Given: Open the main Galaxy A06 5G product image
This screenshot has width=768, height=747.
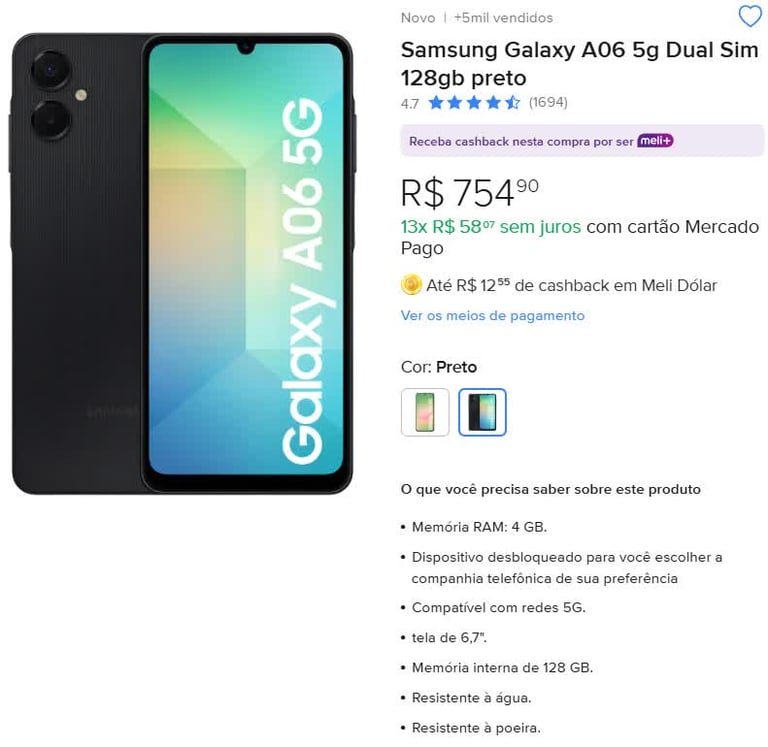Looking at the screenshot, I should tap(182, 264).
